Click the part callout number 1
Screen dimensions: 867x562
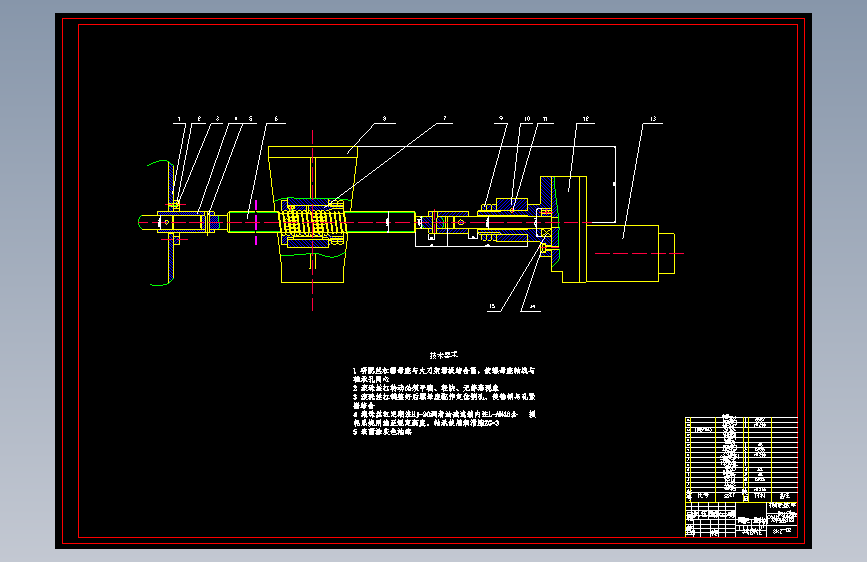[179, 119]
